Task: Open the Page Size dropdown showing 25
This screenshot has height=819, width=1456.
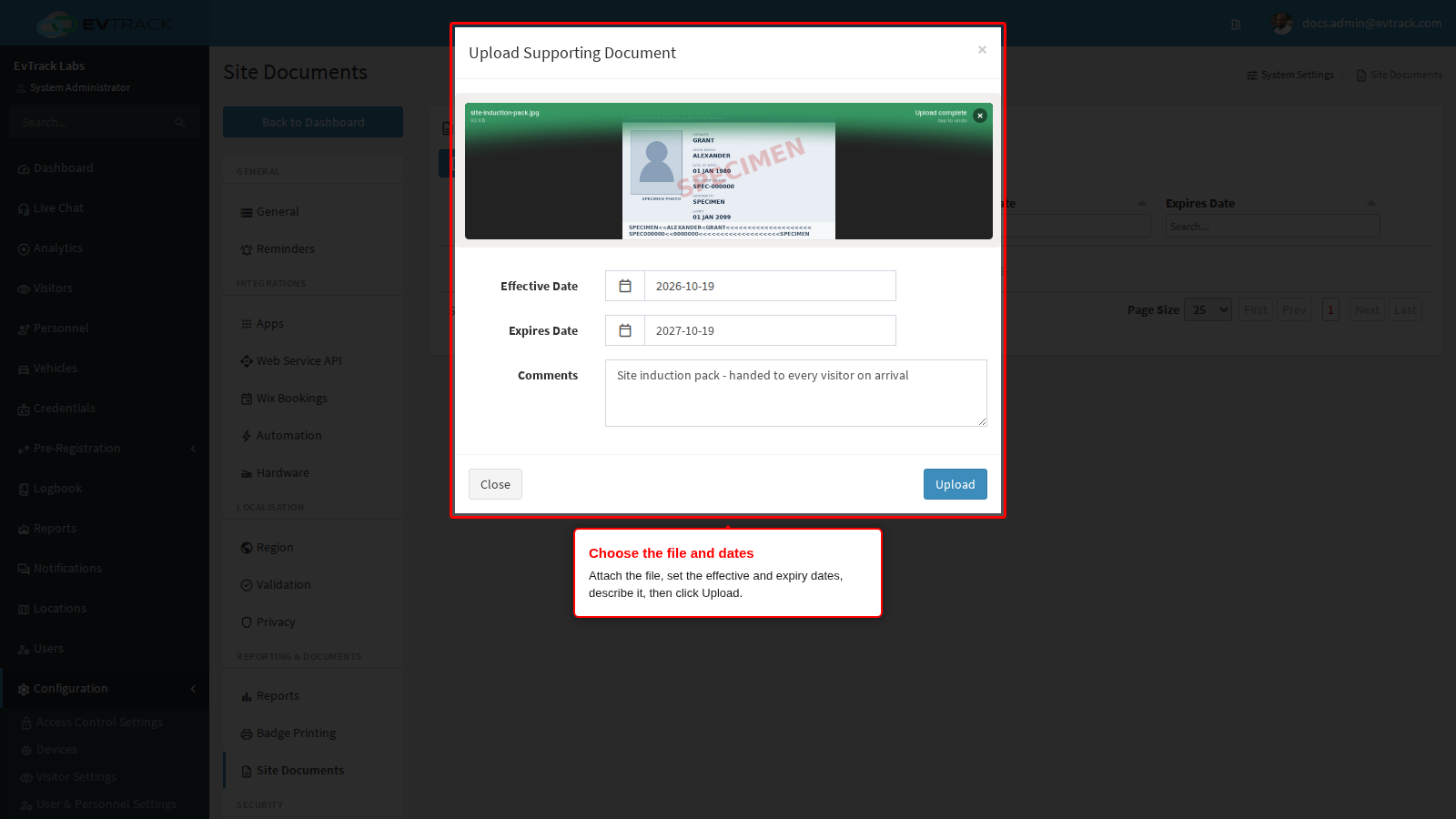Action: pos(1208,309)
